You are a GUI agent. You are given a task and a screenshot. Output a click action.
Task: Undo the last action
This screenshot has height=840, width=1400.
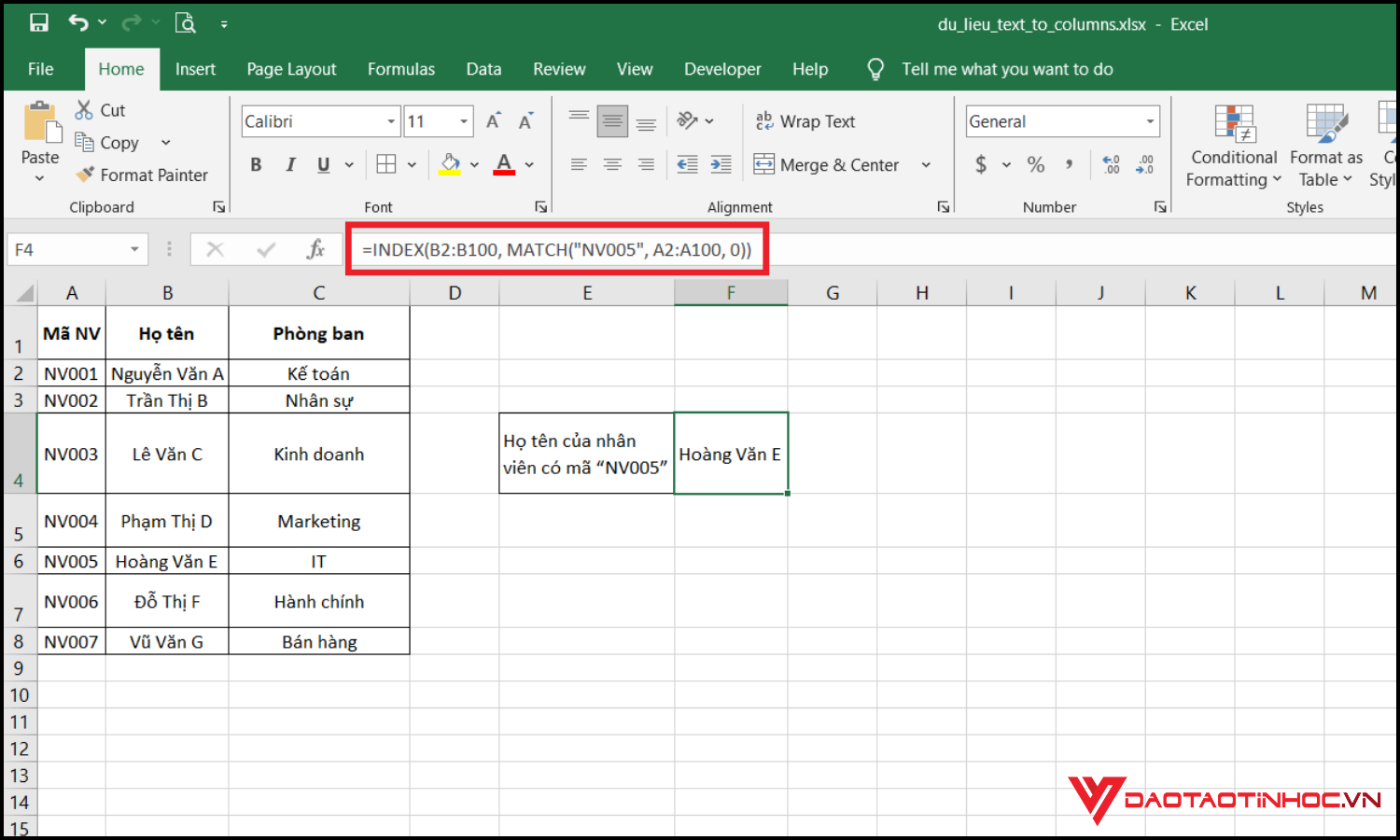click(78, 23)
